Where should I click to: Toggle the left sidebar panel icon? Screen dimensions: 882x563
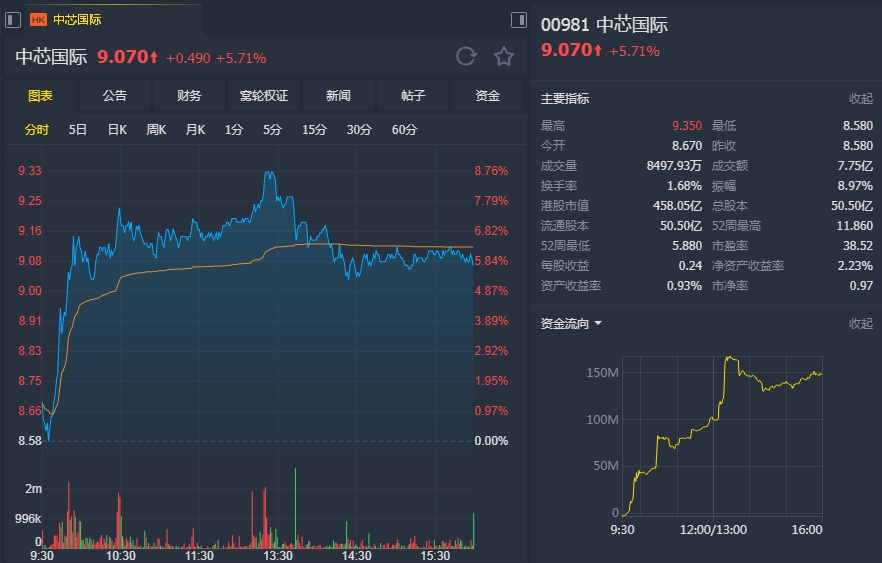(x=13, y=19)
